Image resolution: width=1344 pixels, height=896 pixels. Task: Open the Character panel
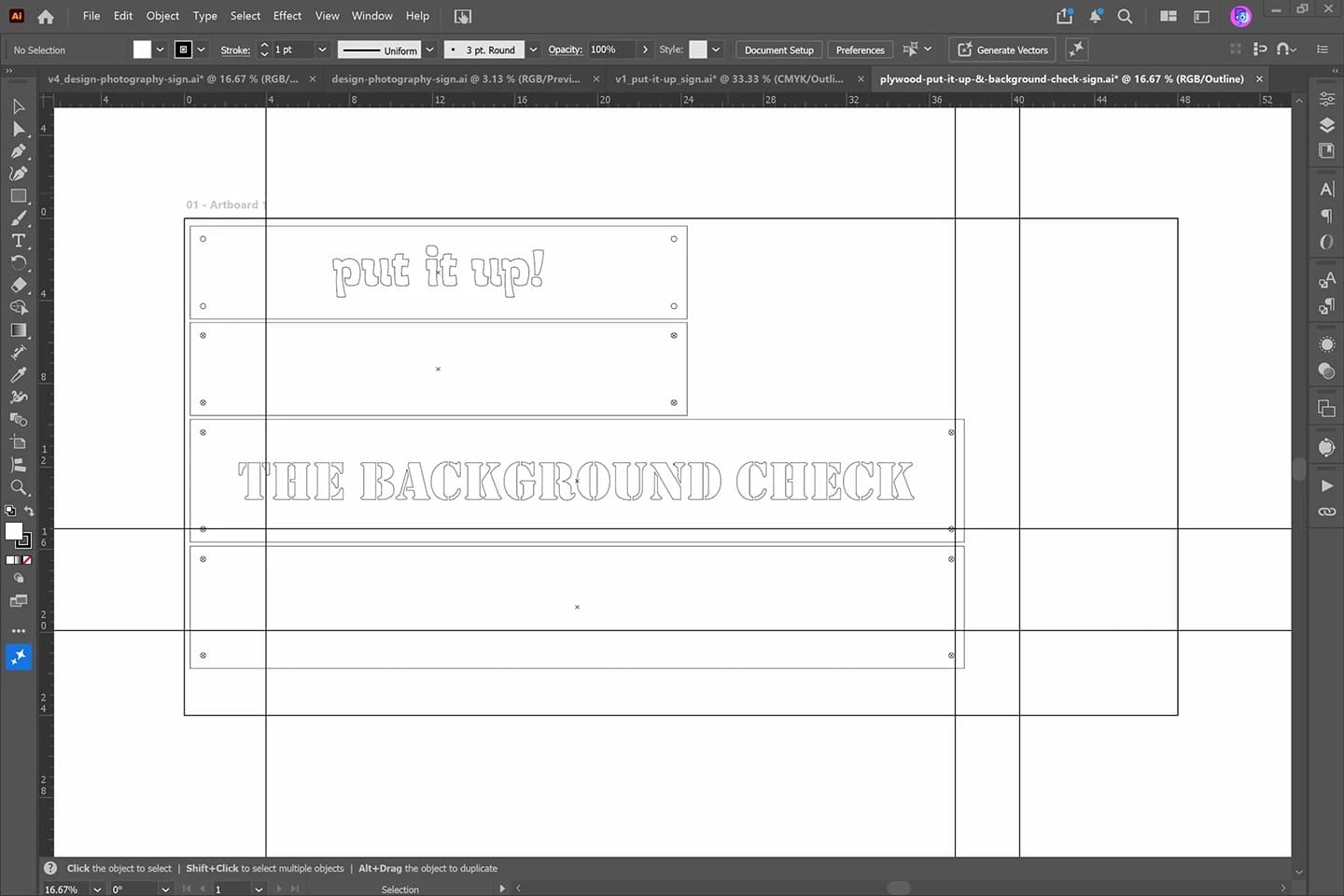click(x=1326, y=189)
